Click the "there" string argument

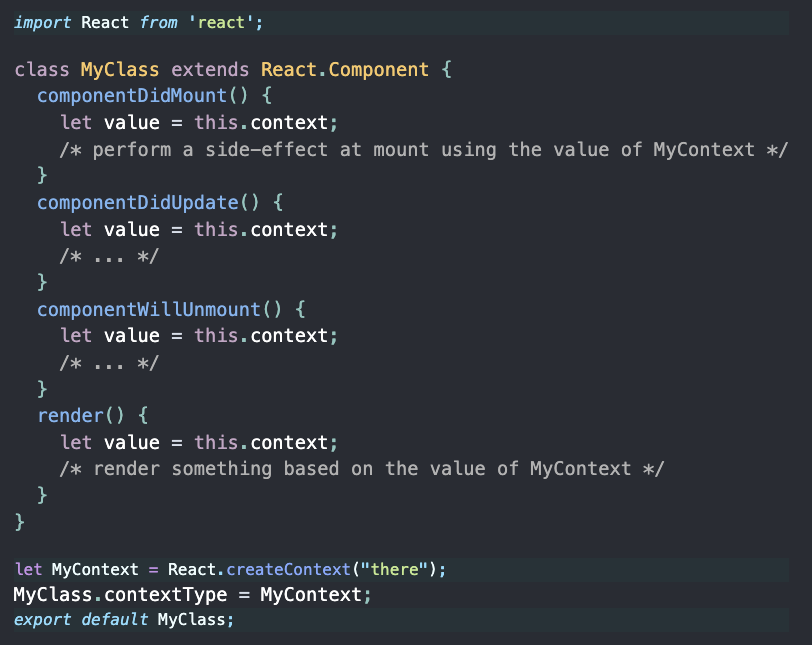[x=394, y=569]
